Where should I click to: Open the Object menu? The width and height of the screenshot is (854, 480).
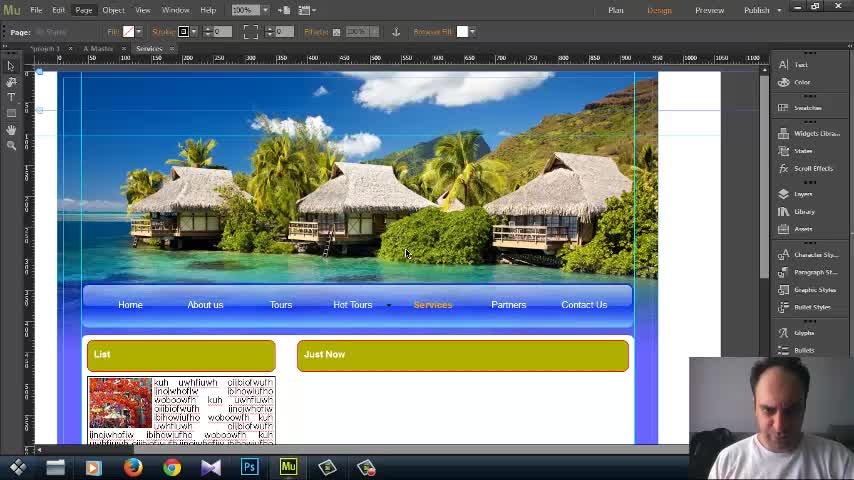(113, 10)
